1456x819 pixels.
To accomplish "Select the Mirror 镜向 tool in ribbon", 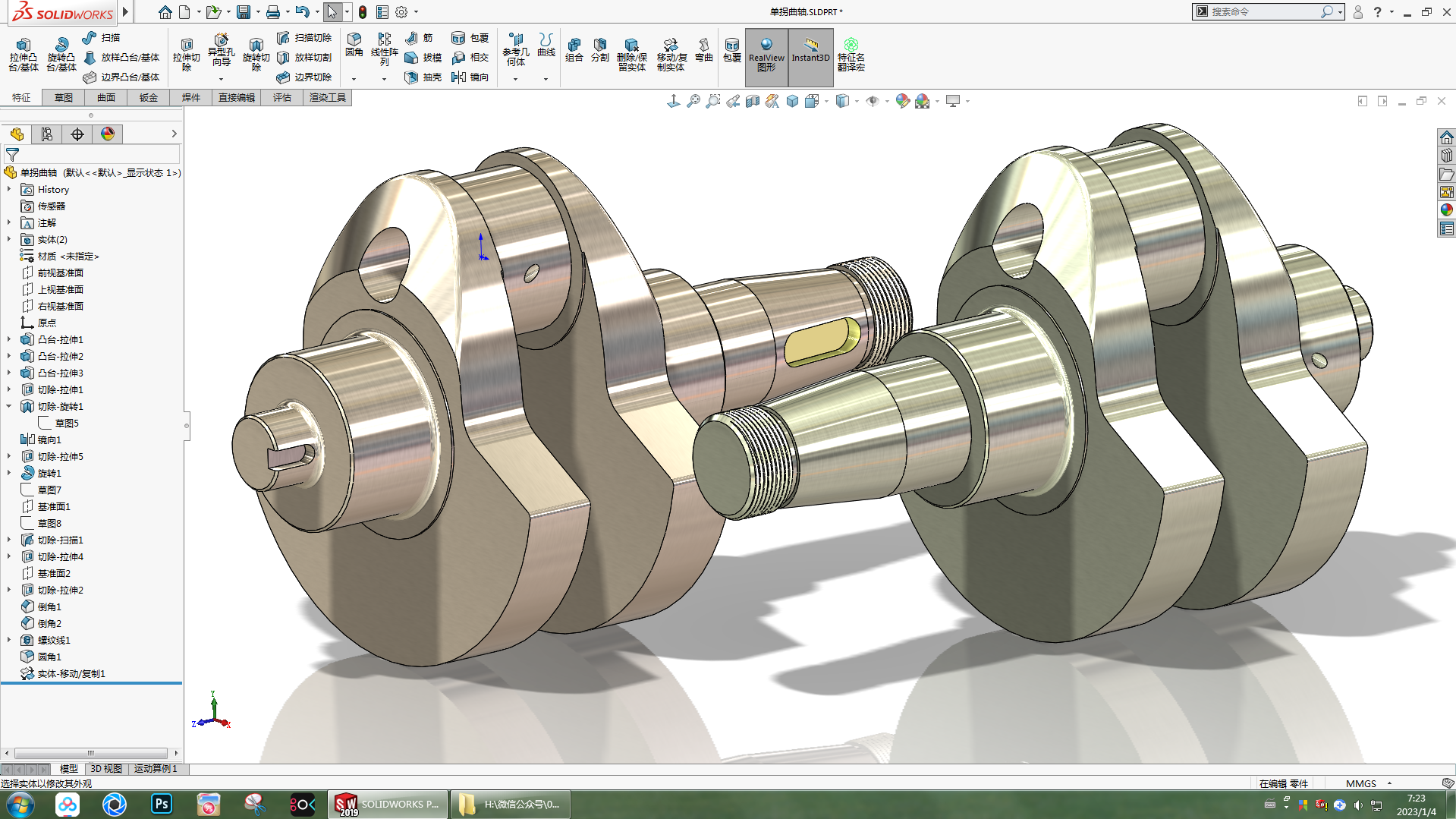I will tap(470, 77).
